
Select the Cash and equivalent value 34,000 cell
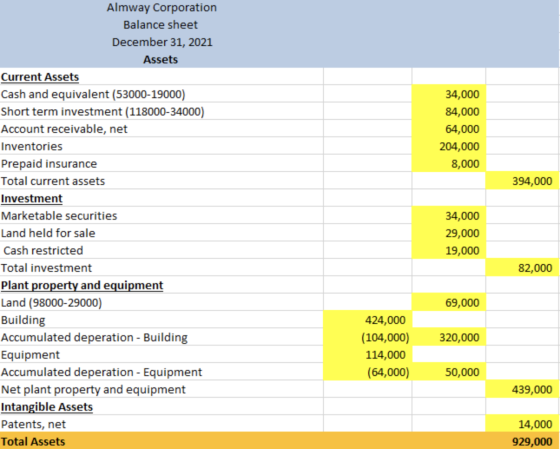(x=449, y=94)
